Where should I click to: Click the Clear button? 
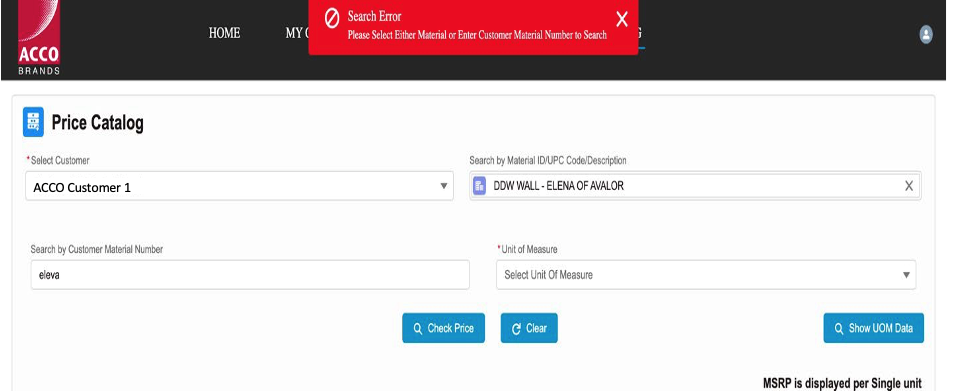click(529, 328)
